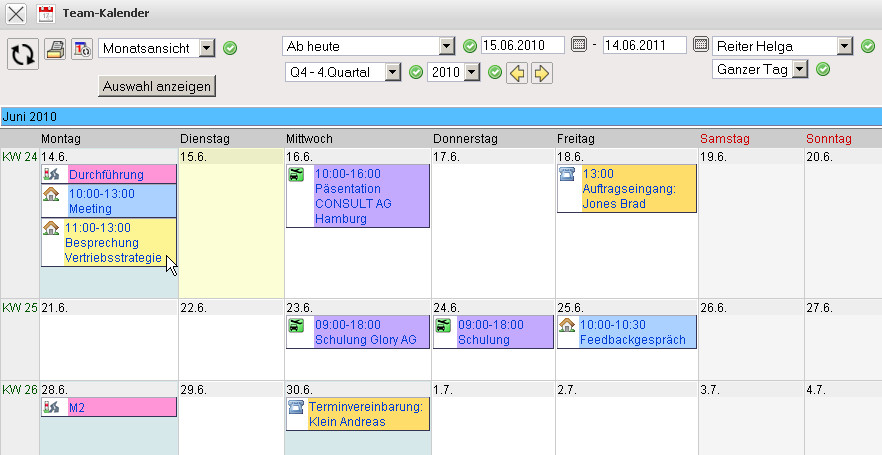This screenshot has width=882, height=455.
Task: Click the calendar settings icon beside print
Action: (x=81, y=48)
